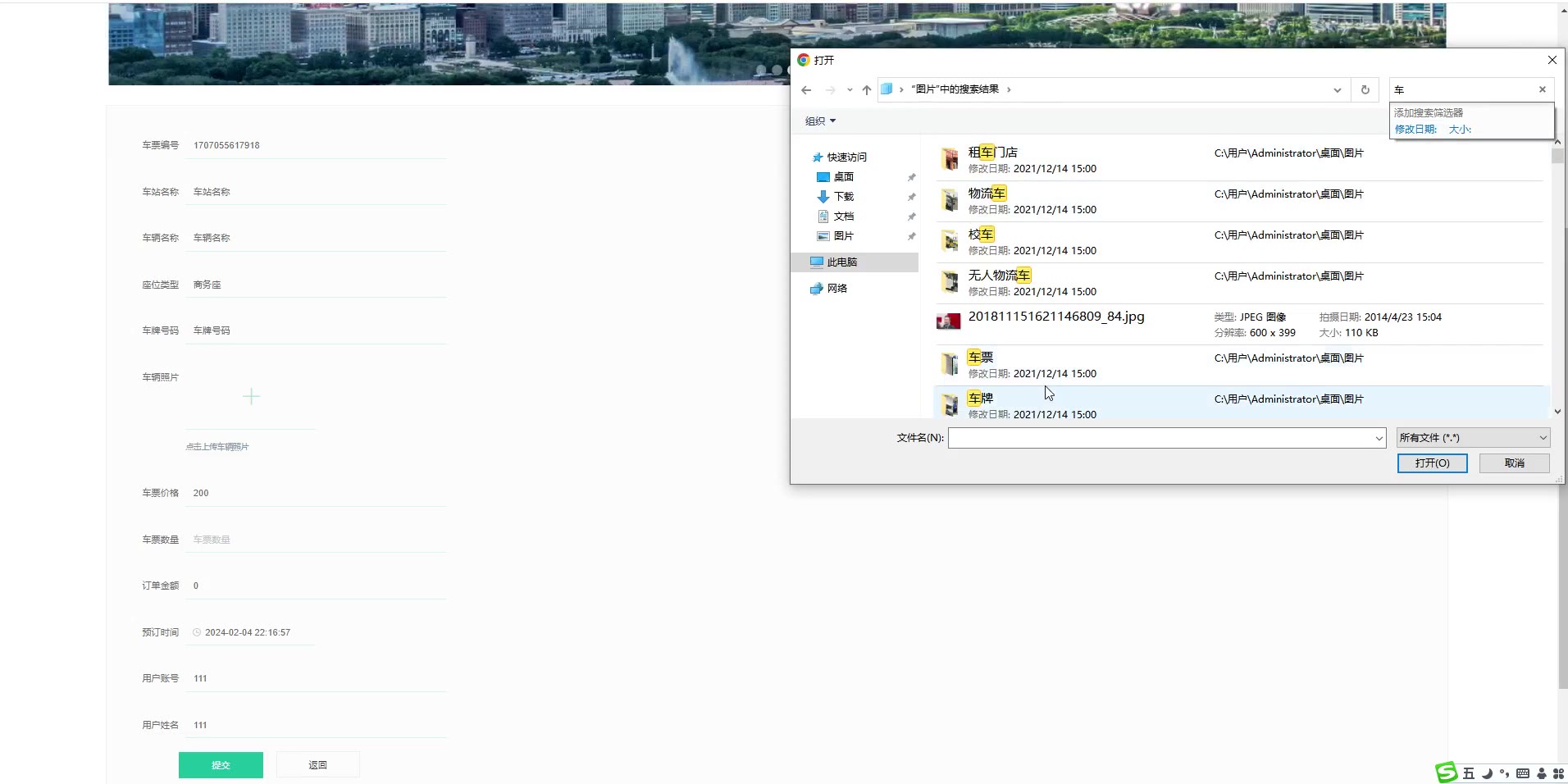Click the 车站名称 input field

[316, 192]
